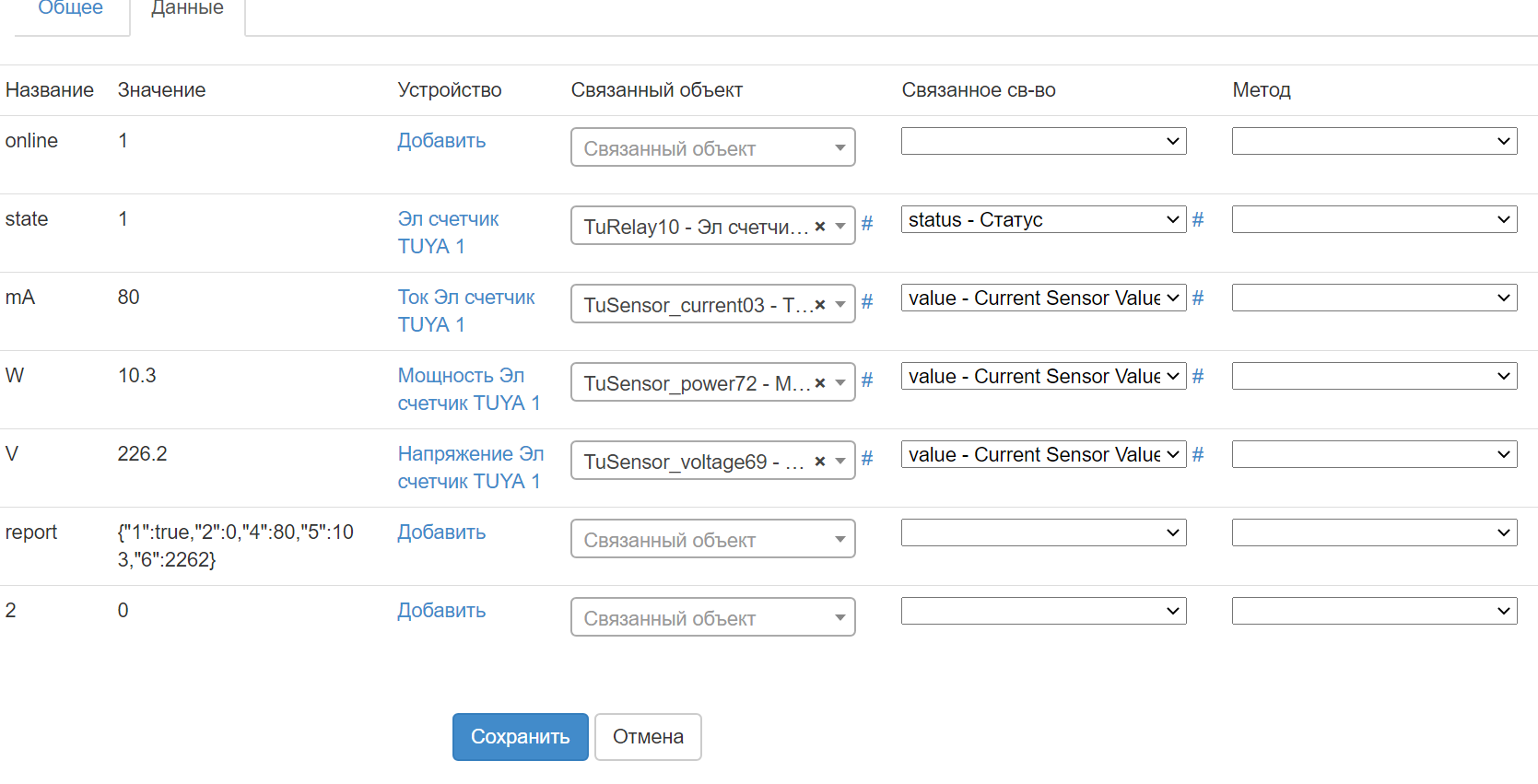
Task: Open method dropdown for the report row
Action: 1374,533
